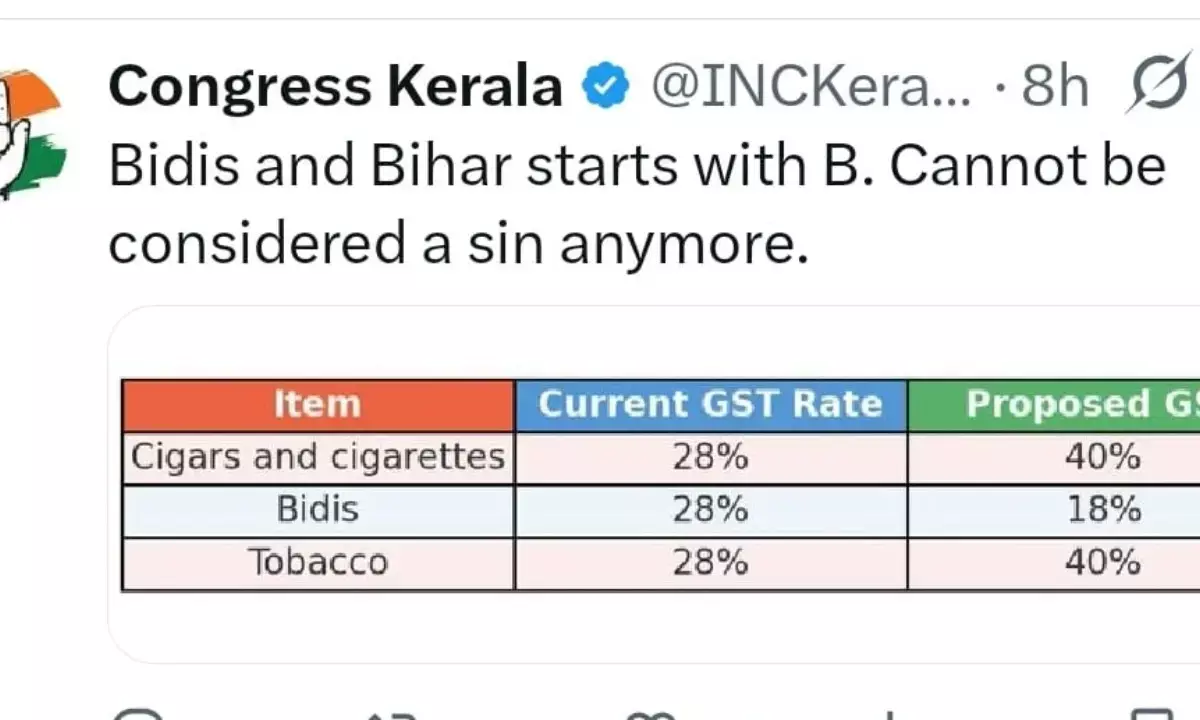Click the 'Cigars and cigarettes' cell
Image resolution: width=1200 pixels, height=720 pixels.
pos(317,456)
